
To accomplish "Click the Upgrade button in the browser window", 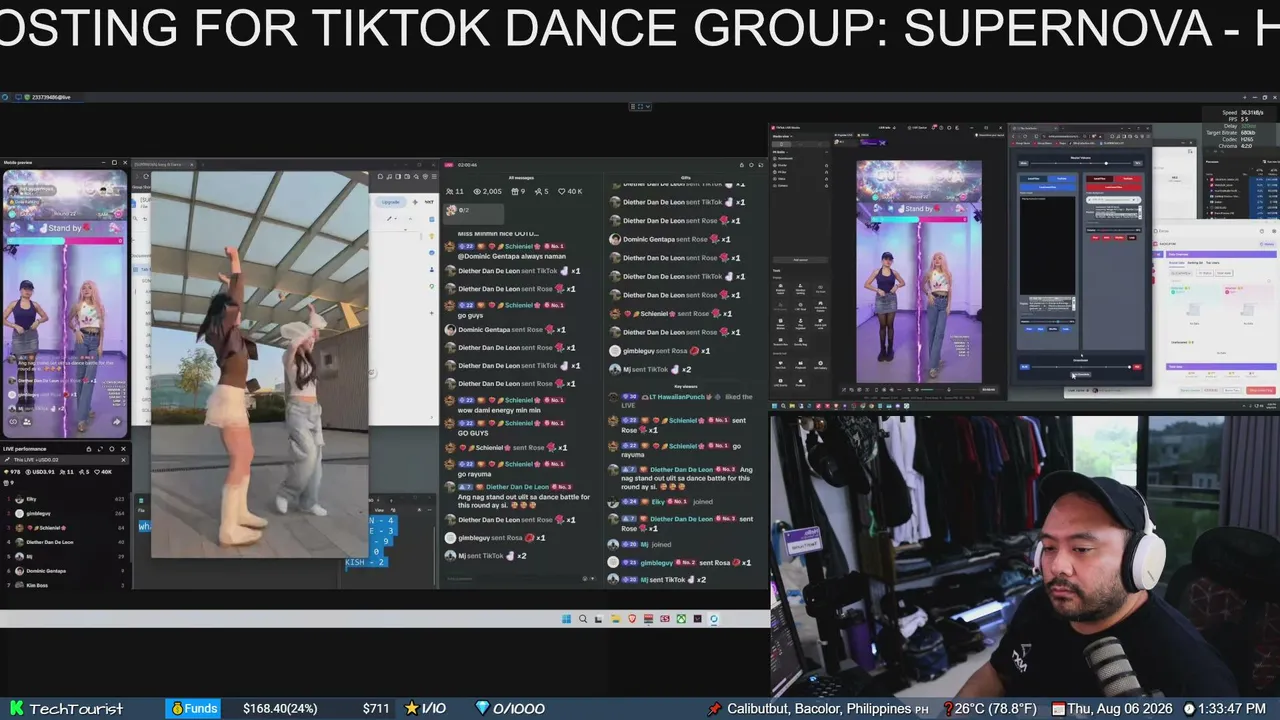I will tap(390, 202).
